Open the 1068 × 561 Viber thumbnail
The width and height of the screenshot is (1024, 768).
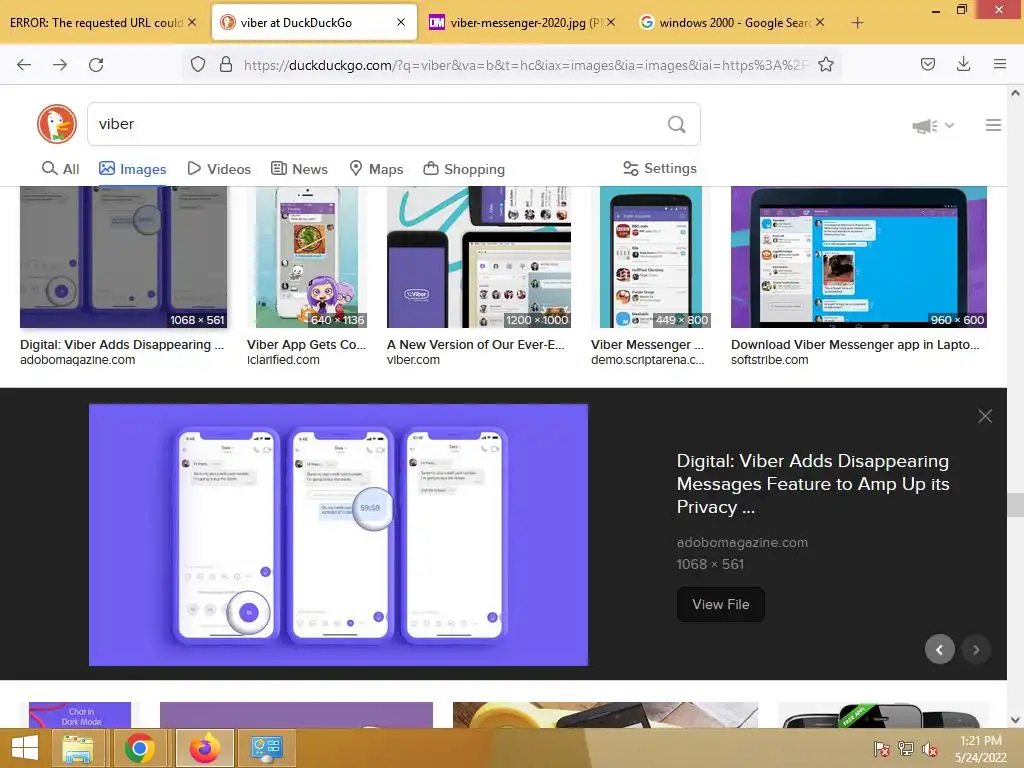[123, 257]
